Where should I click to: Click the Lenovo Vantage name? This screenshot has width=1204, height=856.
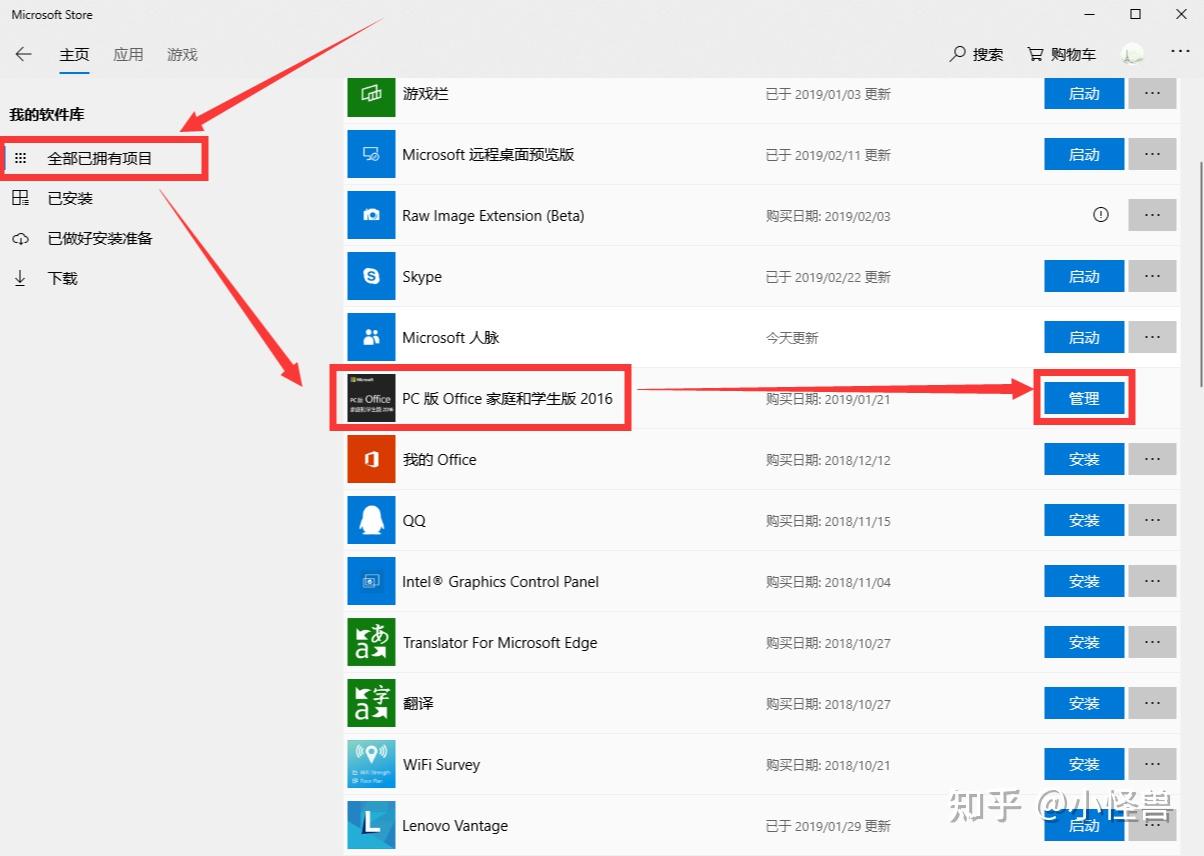455,826
